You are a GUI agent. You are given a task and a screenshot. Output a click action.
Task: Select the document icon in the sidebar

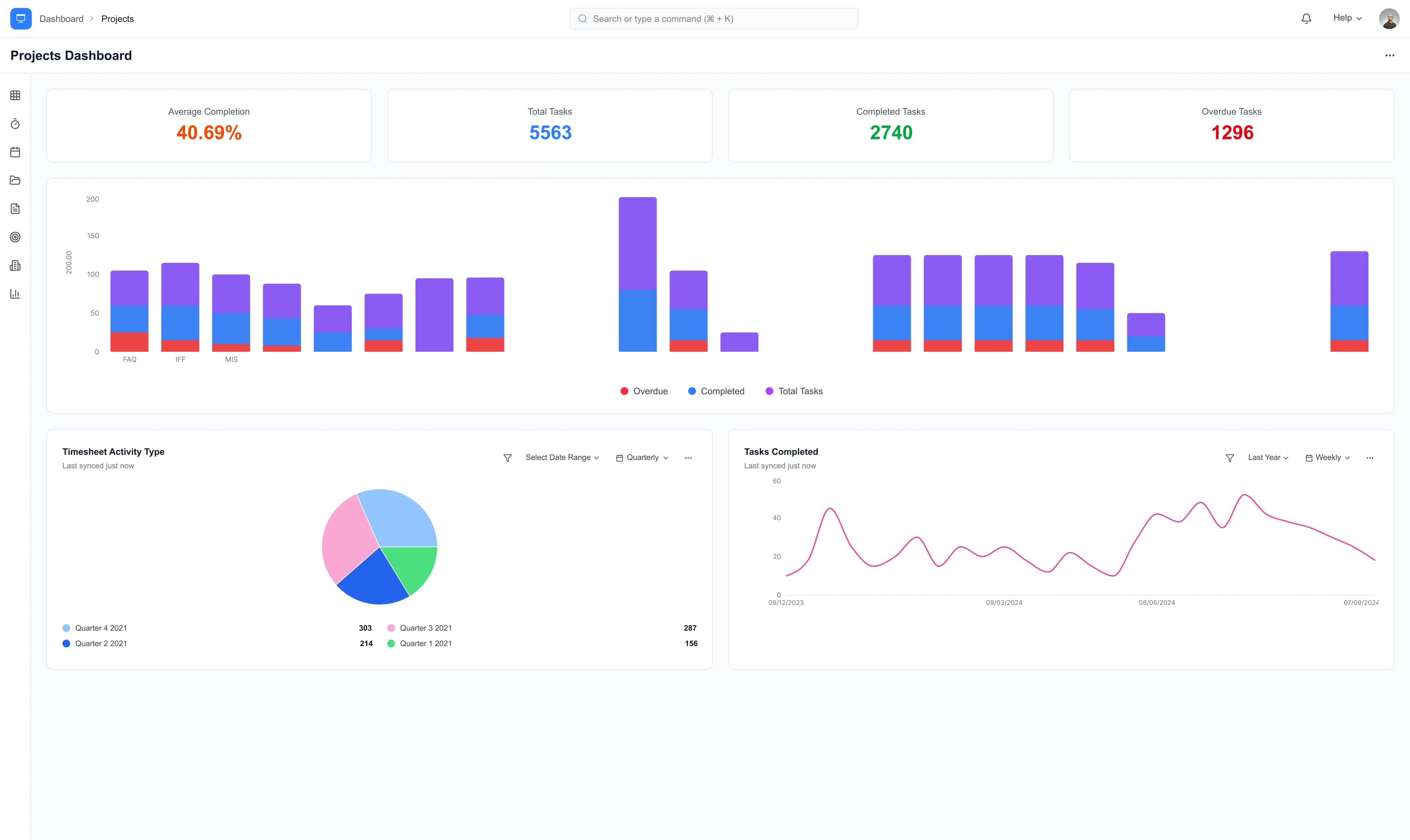click(x=15, y=208)
